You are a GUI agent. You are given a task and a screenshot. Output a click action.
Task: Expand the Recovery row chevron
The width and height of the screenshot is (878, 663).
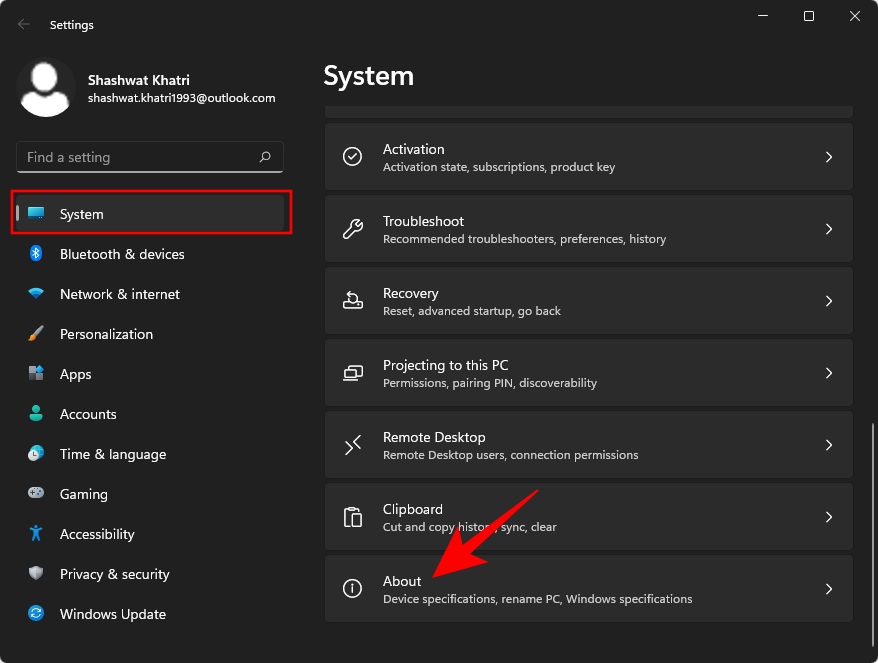[829, 300]
